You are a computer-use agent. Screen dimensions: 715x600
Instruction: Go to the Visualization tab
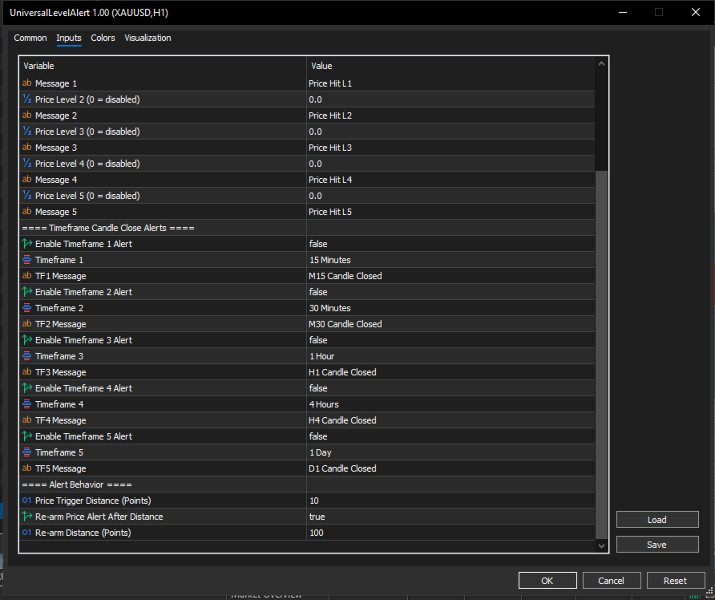(148, 38)
